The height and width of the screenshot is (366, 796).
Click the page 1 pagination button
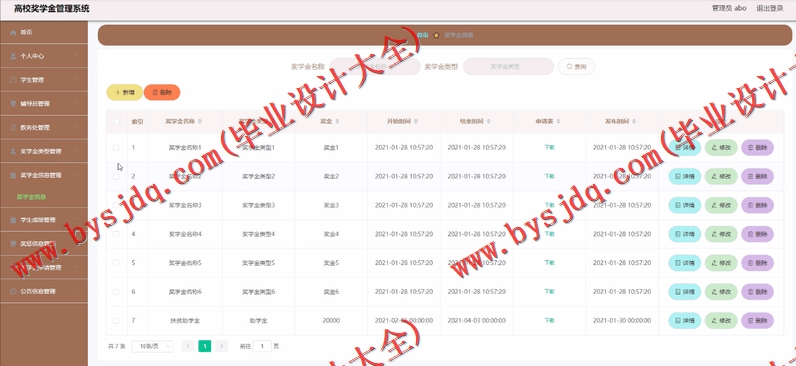coord(205,346)
